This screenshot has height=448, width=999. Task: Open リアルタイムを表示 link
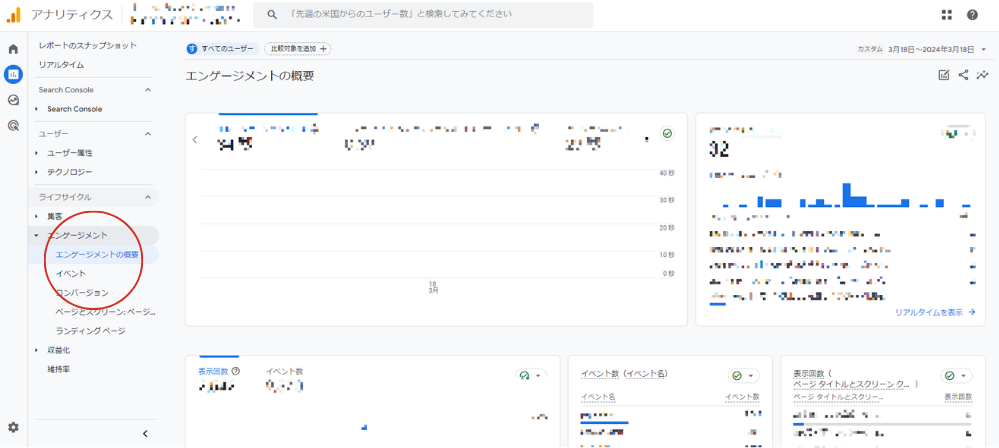point(935,312)
